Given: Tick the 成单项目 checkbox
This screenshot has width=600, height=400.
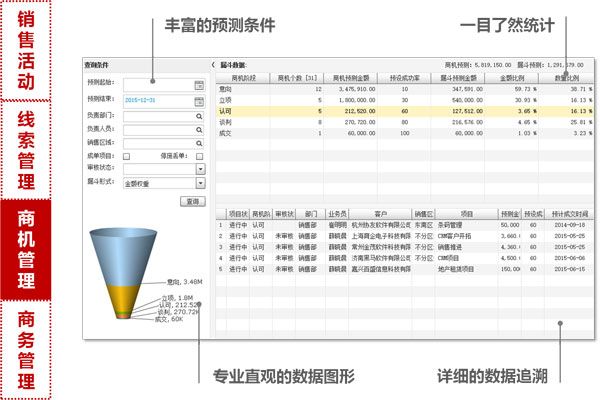Looking at the screenshot, I should pos(128,157).
